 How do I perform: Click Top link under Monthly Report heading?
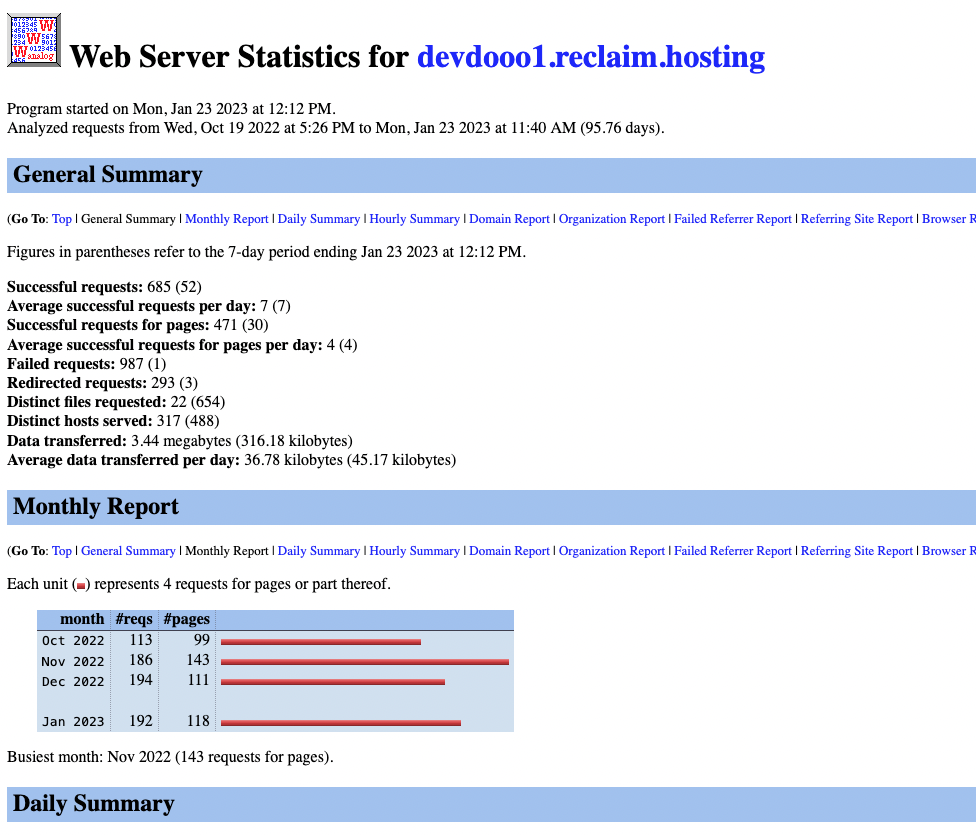coord(62,551)
